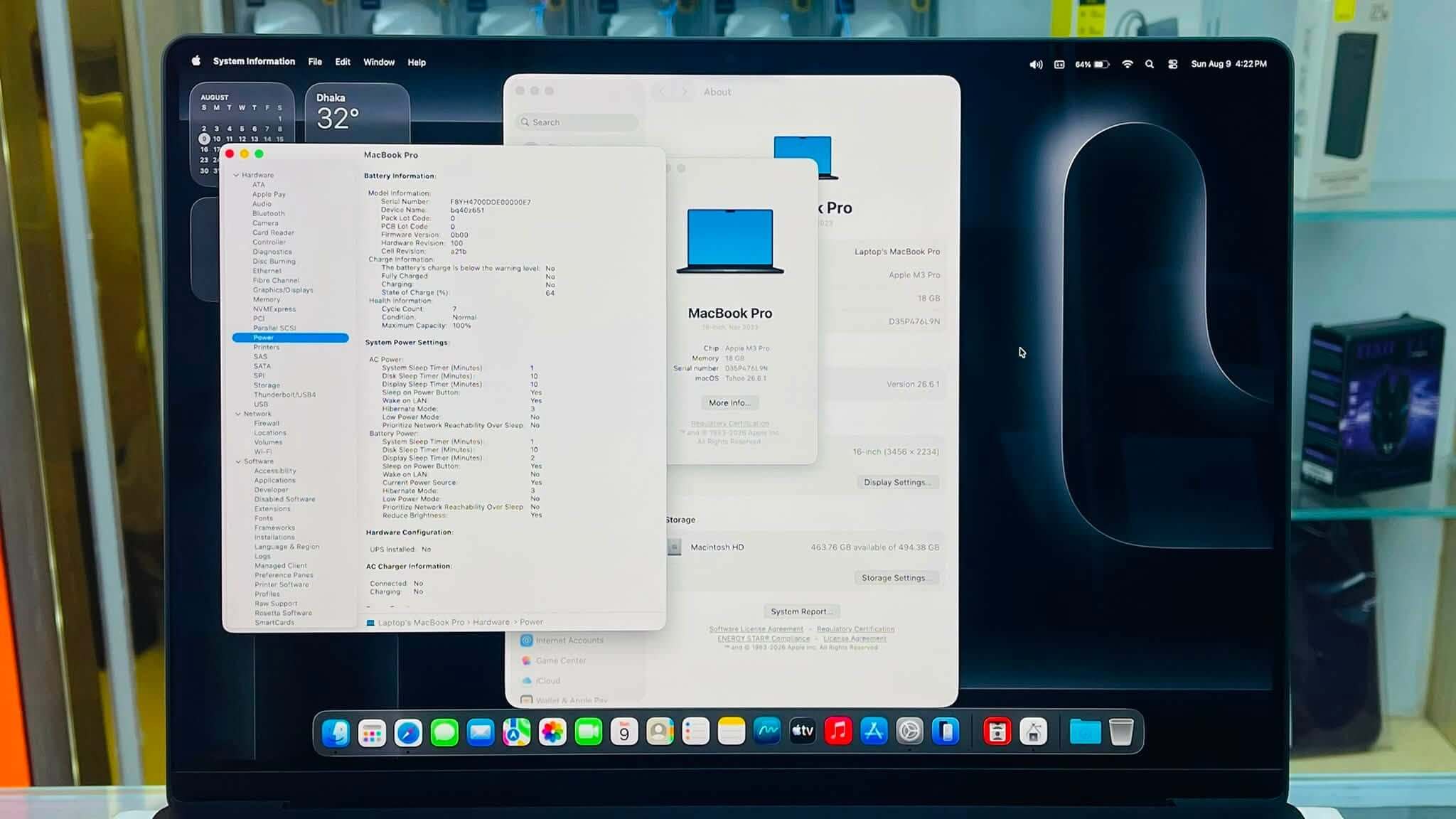Open Mail from the Dock
The image size is (1456, 819).
[x=481, y=732]
